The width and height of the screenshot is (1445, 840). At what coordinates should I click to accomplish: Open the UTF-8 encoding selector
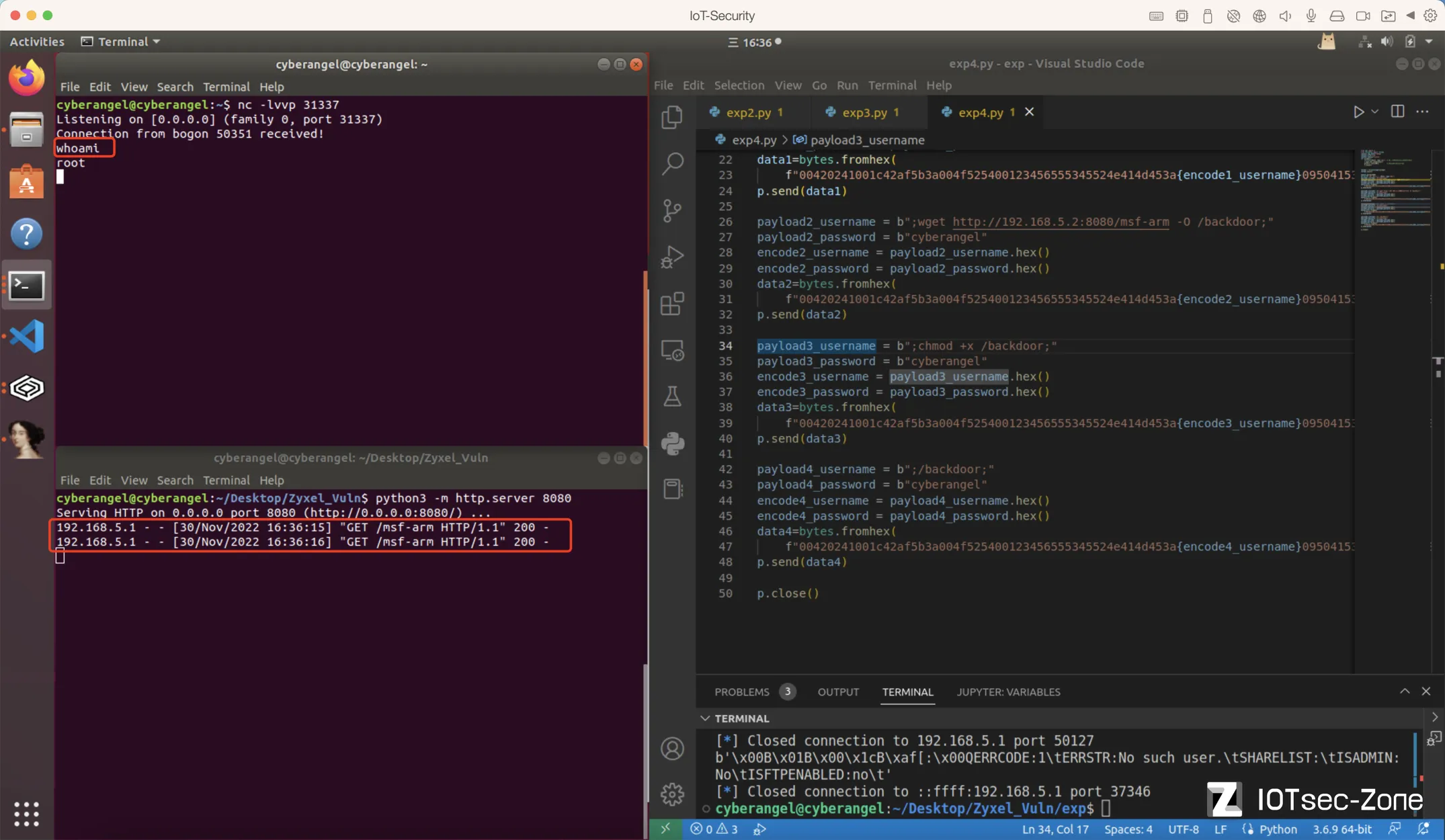pos(1183,829)
